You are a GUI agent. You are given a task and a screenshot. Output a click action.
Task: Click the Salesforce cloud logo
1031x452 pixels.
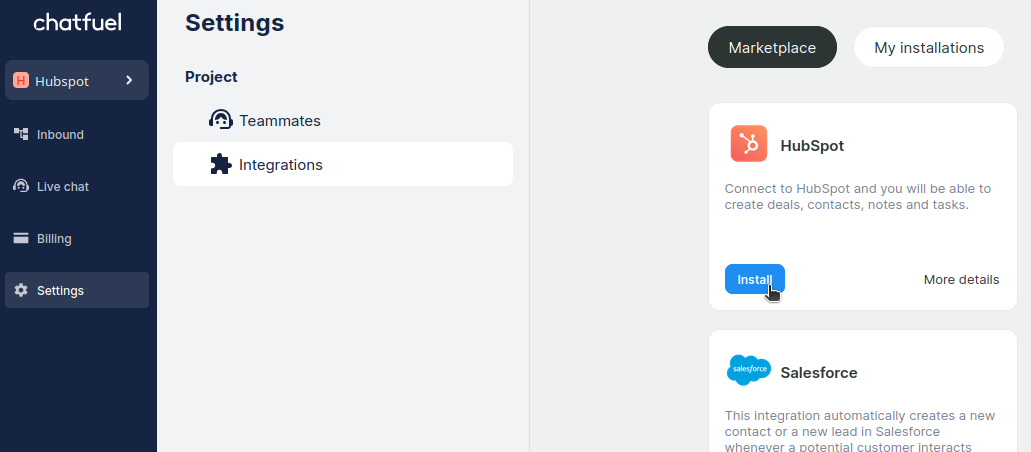pyautogui.click(x=748, y=371)
